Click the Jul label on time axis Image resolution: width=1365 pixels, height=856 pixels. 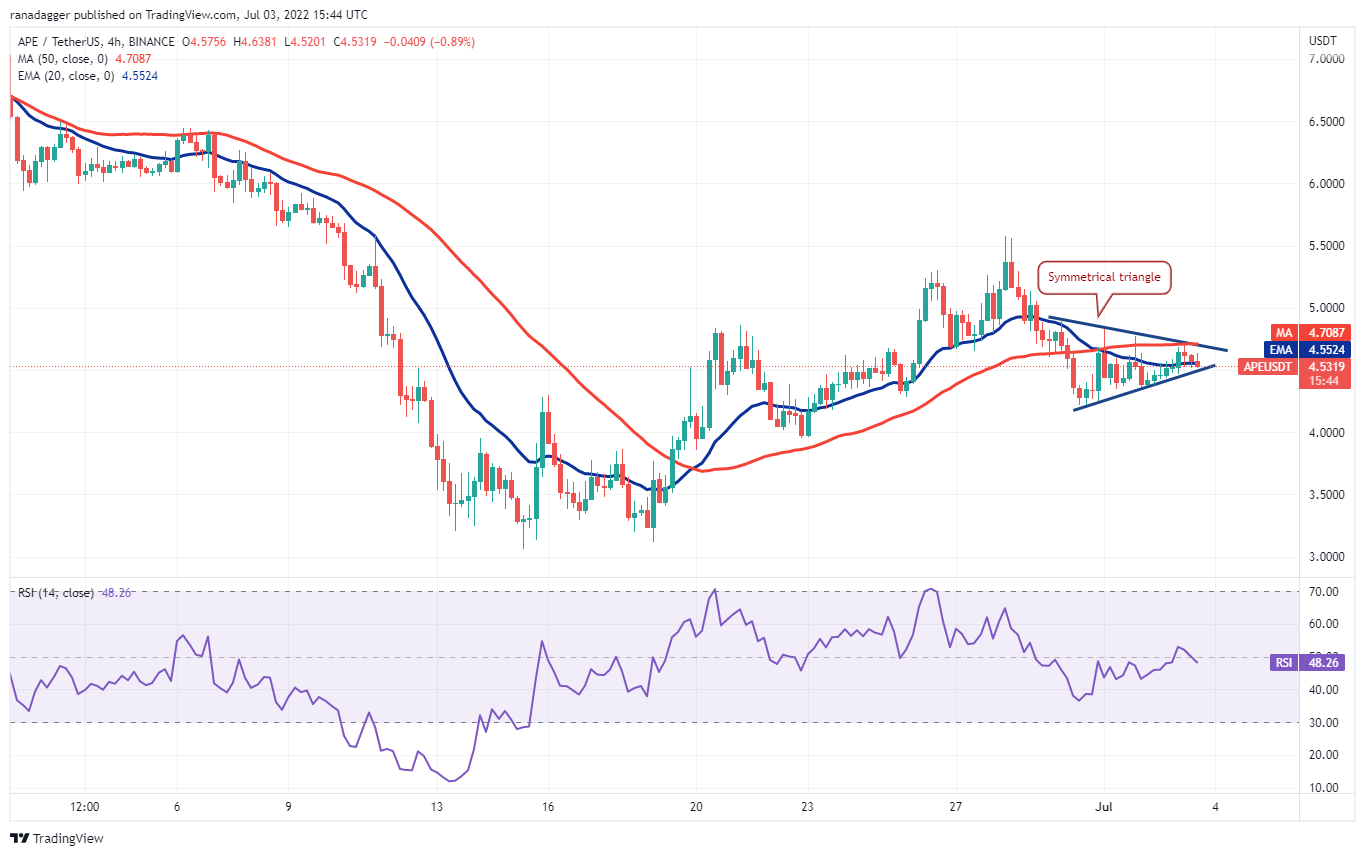coord(1104,804)
